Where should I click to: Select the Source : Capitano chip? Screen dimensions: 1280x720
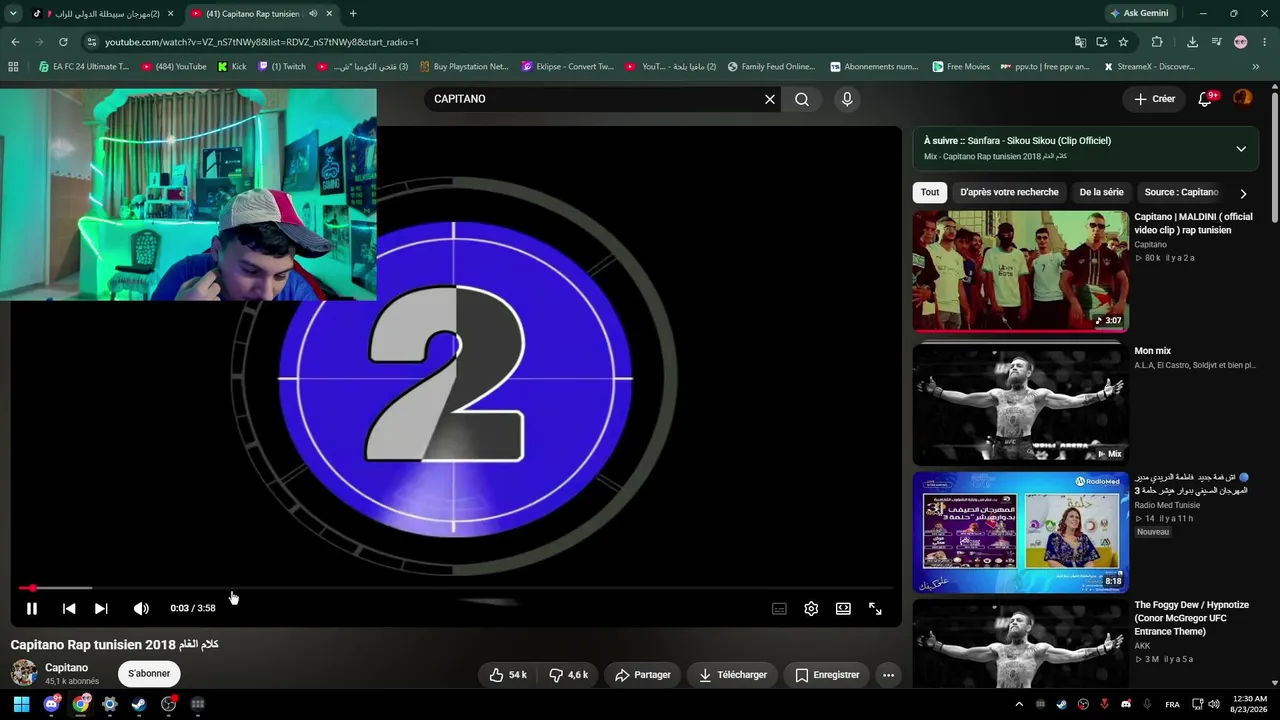[x=1181, y=192]
